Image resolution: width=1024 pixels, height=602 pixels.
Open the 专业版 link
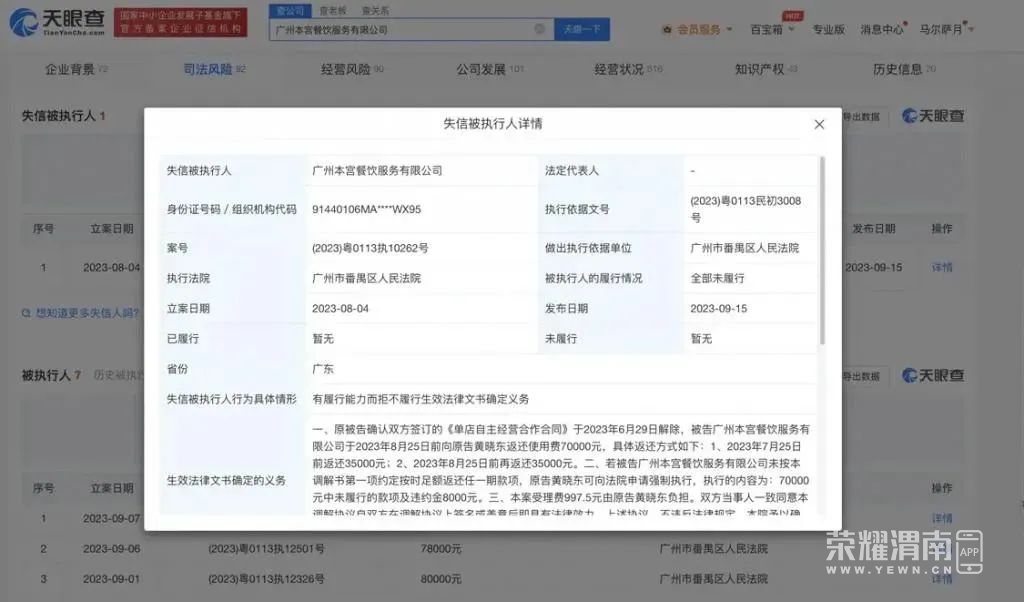pos(828,29)
